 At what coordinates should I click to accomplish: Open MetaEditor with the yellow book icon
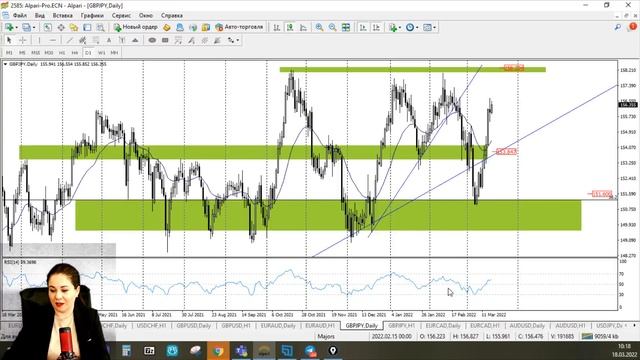pos(167,27)
